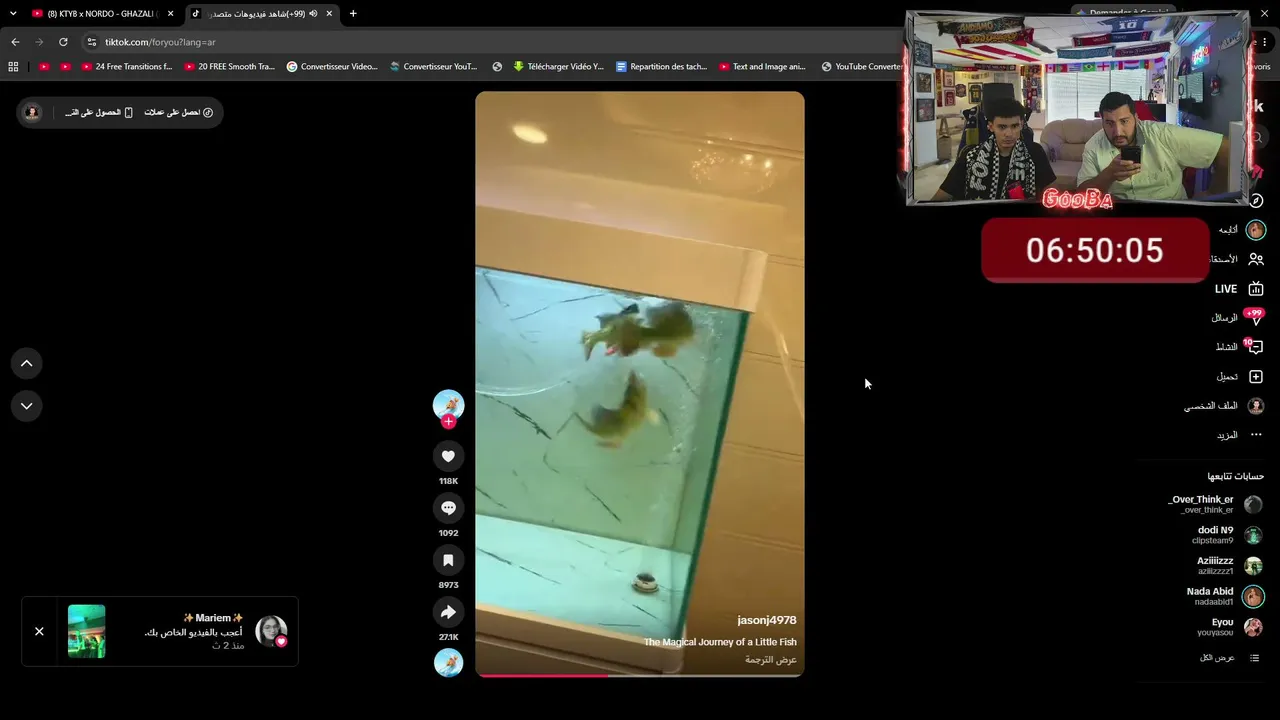This screenshot has height=720, width=1280.
Task: Go back in browser history
Action: tap(15, 42)
